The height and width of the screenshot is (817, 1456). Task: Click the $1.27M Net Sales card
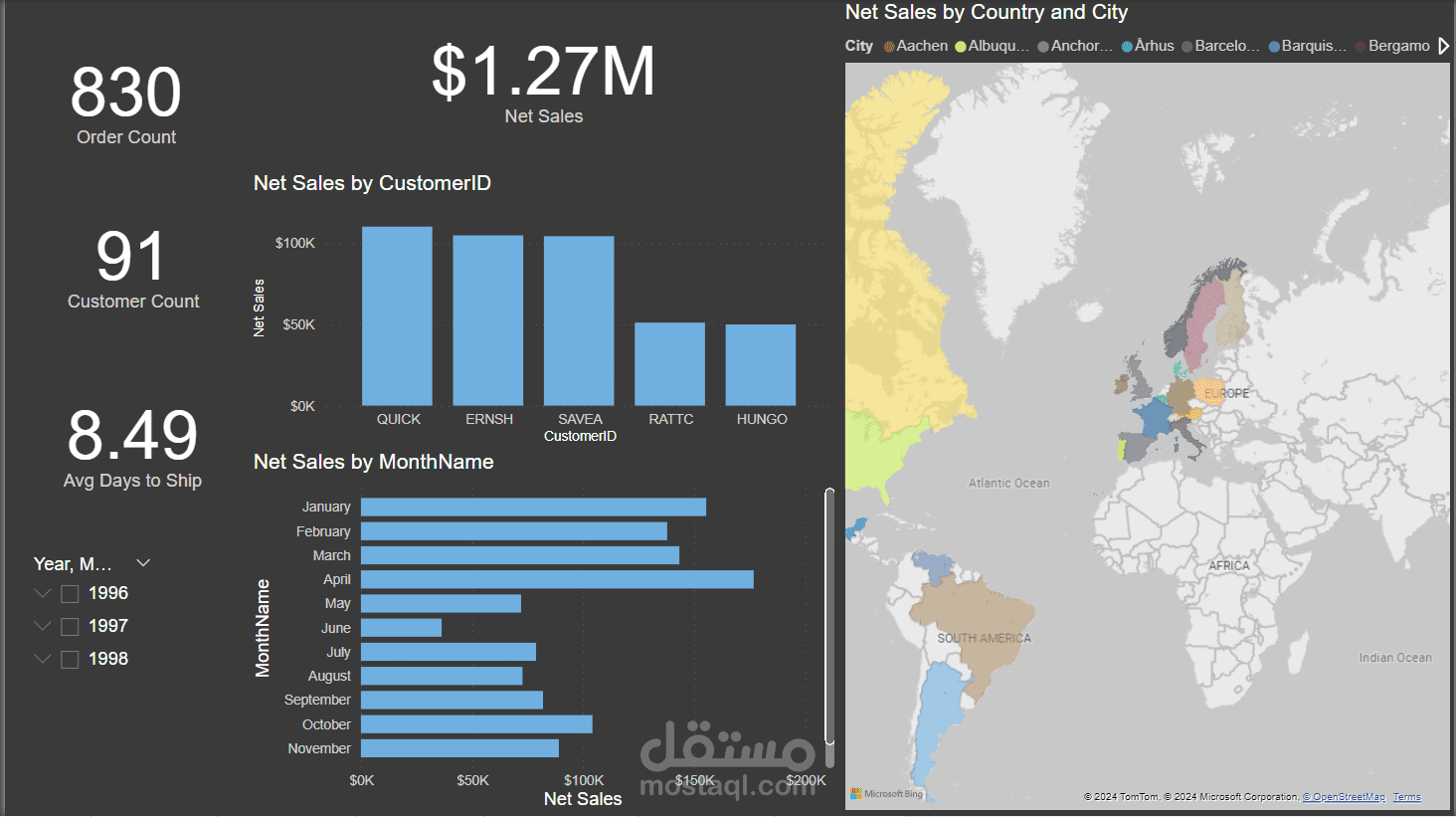pos(543,84)
